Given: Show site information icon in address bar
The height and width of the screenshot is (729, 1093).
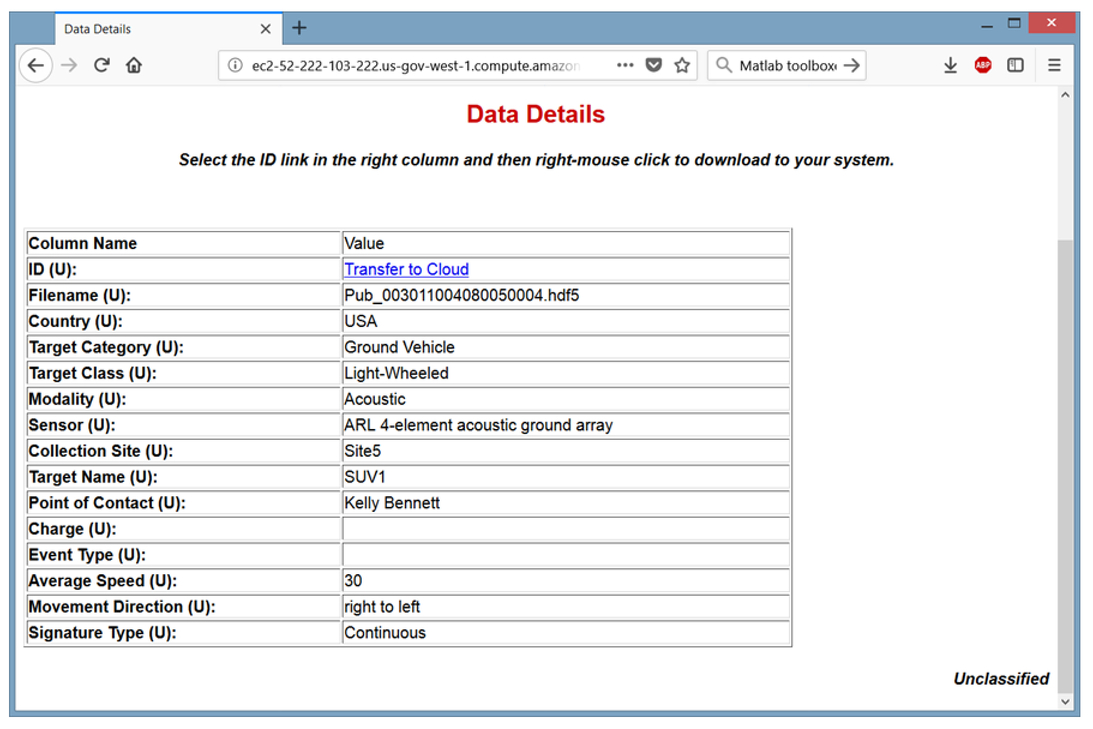Looking at the screenshot, I should click(x=236, y=66).
